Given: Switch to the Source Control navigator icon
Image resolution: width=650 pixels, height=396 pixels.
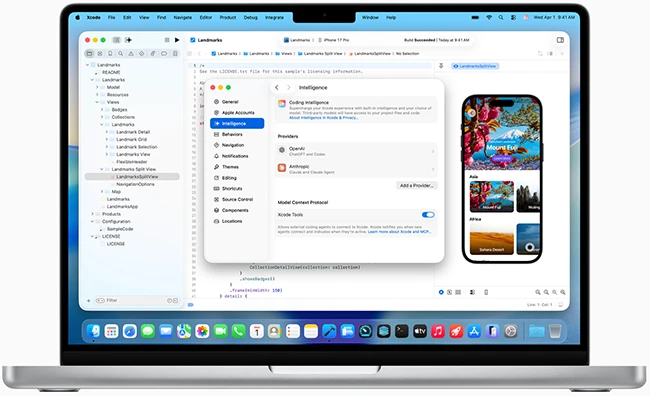Looking at the screenshot, I should (100, 53).
